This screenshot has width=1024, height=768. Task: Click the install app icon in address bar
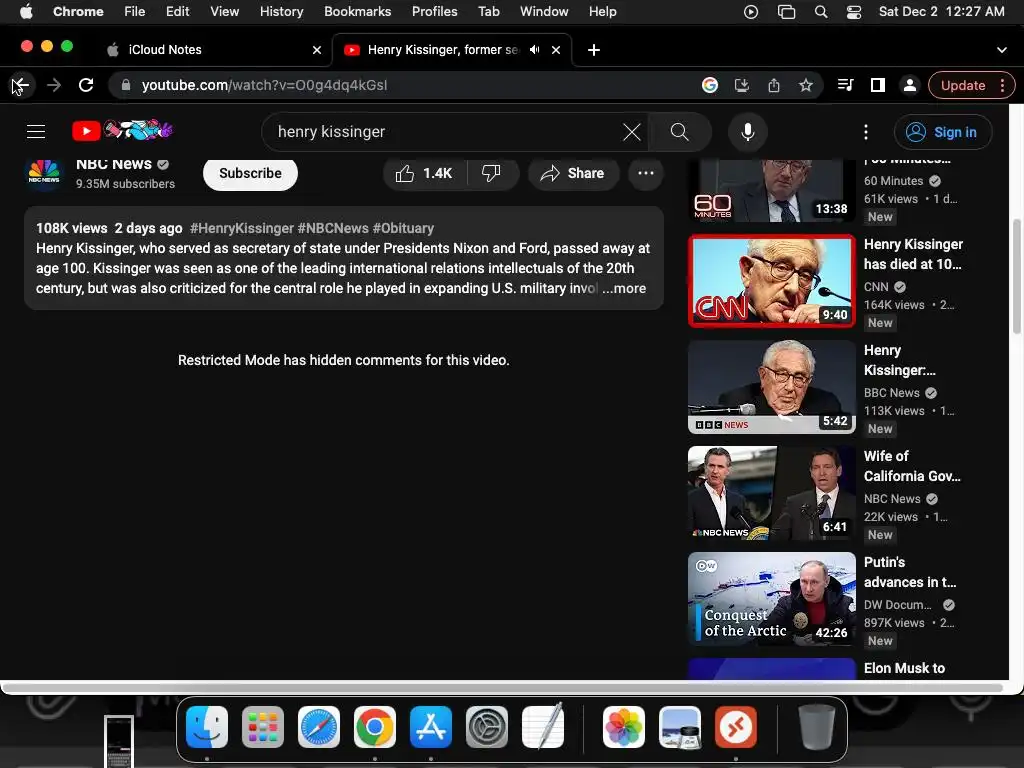point(742,85)
